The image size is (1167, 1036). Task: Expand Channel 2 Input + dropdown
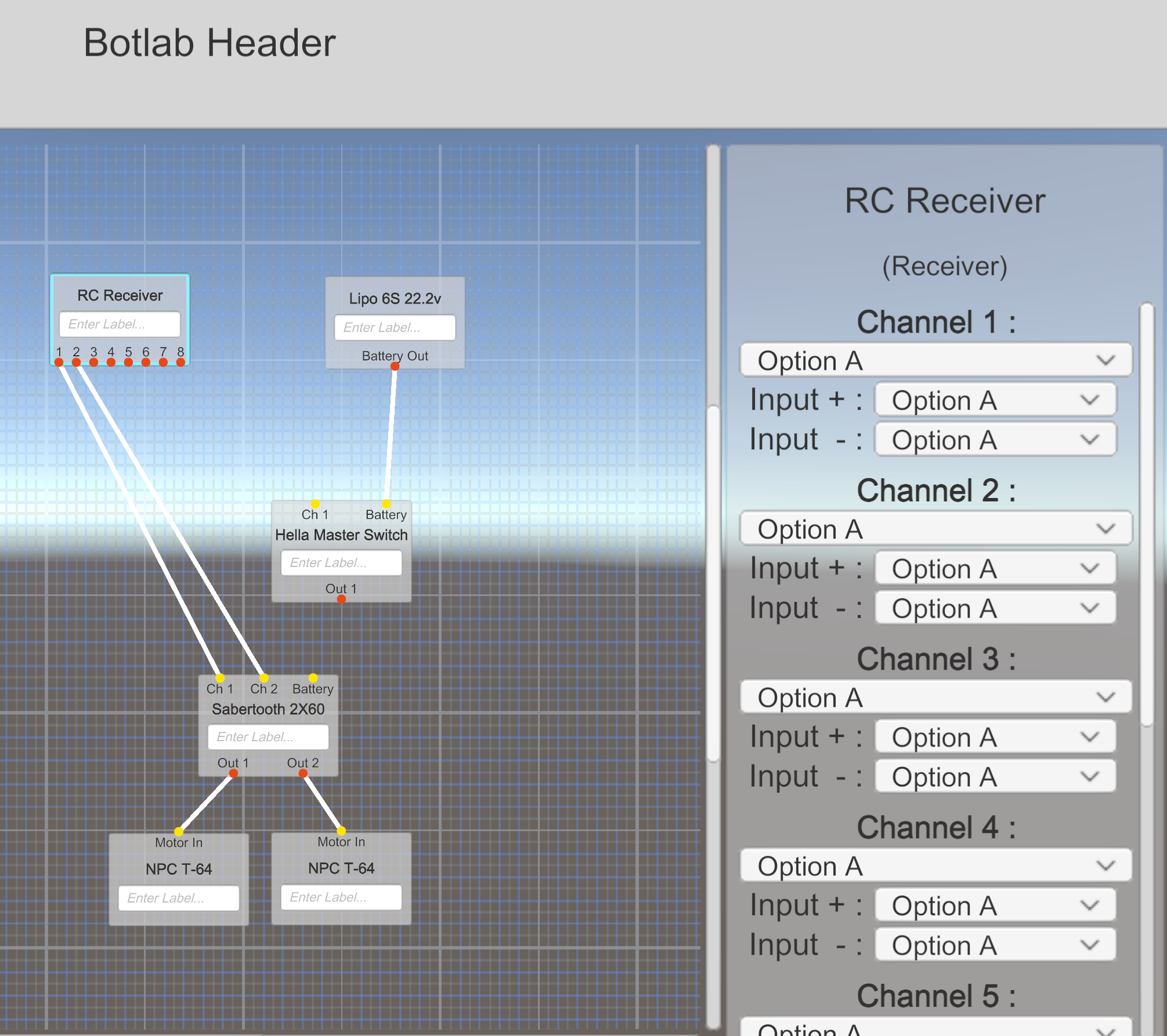pos(995,569)
